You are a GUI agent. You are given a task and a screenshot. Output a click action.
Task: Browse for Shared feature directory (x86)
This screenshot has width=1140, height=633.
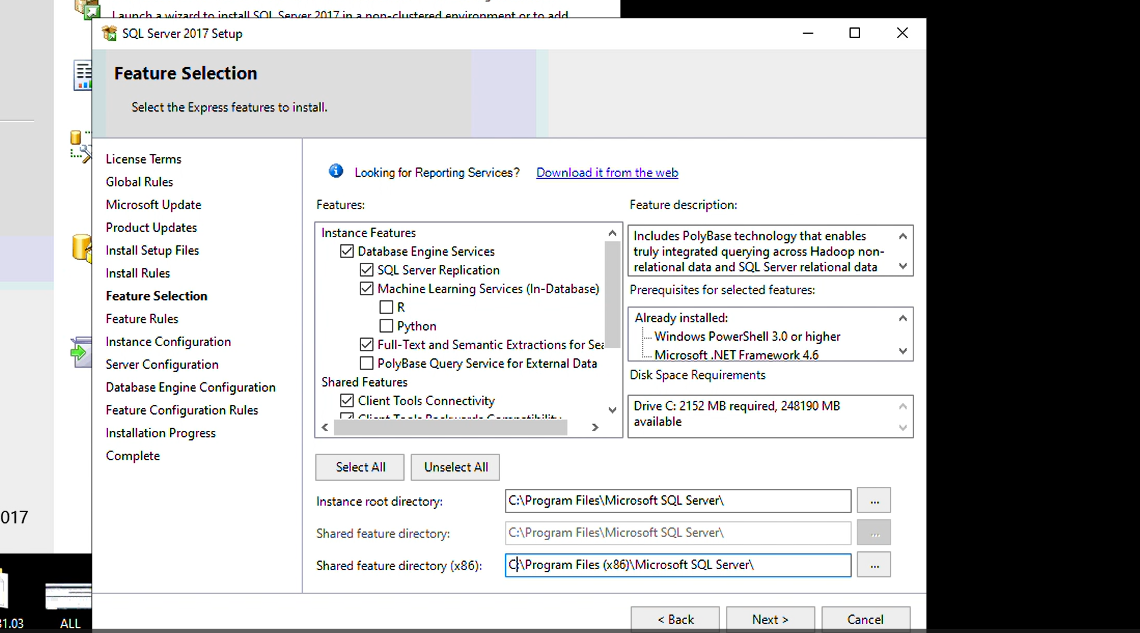874,565
